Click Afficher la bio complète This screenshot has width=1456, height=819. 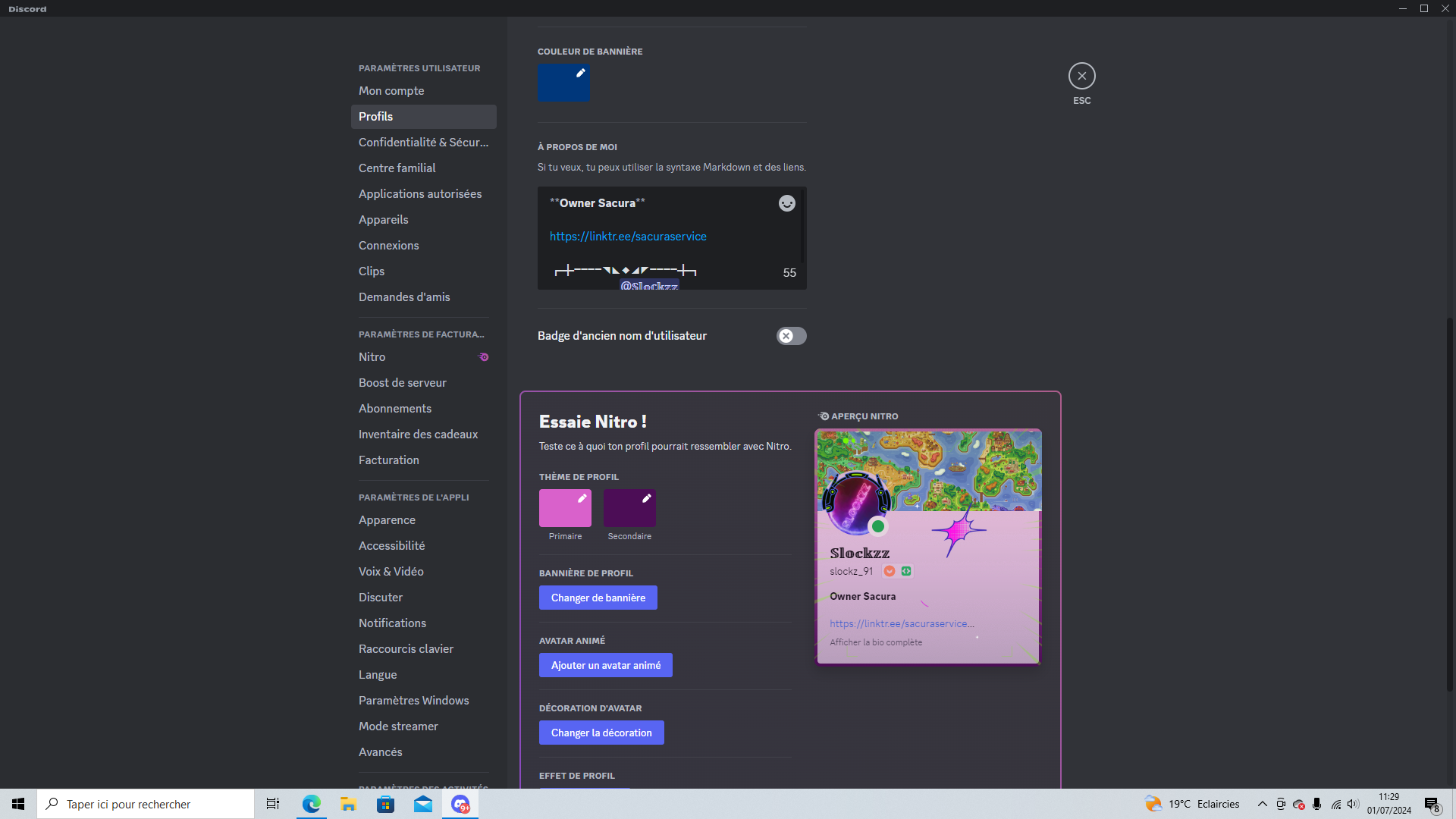pyautogui.click(x=876, y=642)
